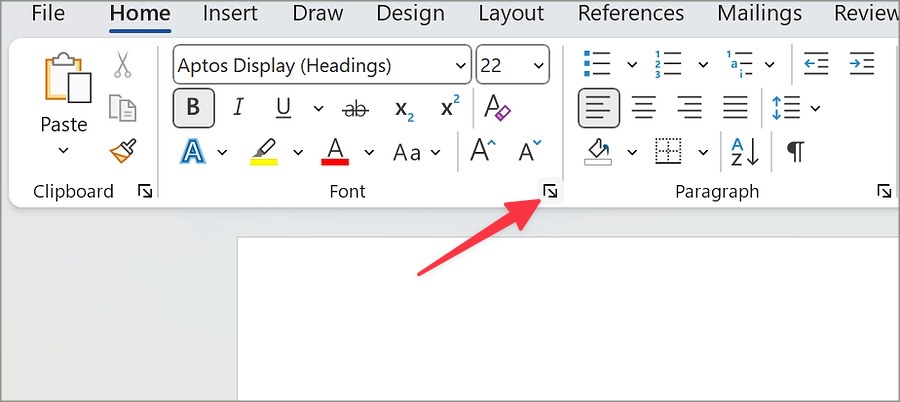This screenshot has height=402, width=900.
Task: Click the Format Painter brush icon
Action: [122, 151]
